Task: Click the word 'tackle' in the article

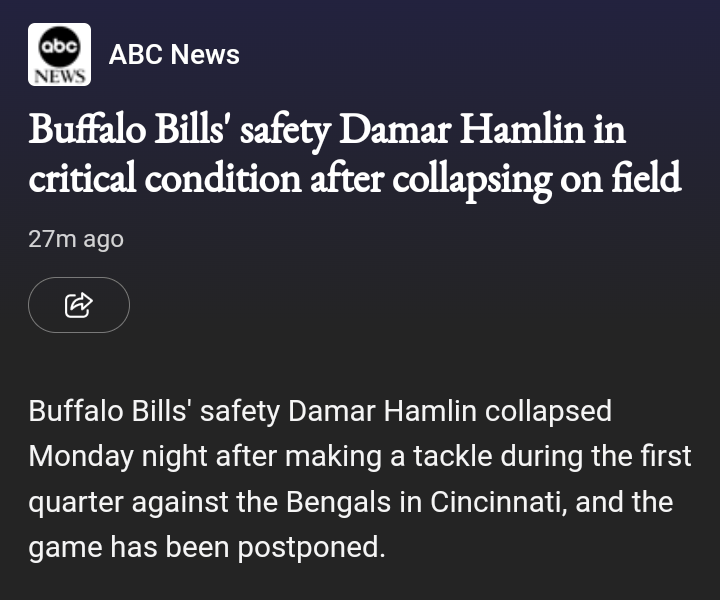Action: pos(467,456)
